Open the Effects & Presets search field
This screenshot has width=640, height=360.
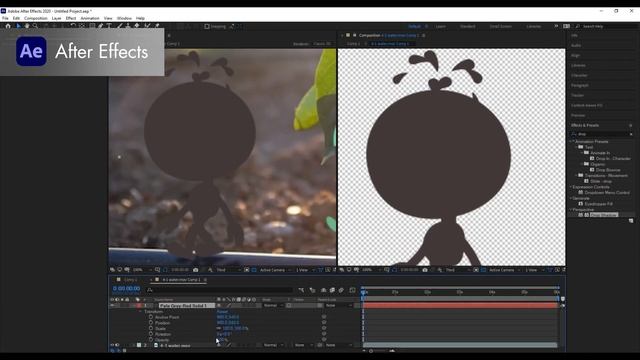click(x=602, y=134)
